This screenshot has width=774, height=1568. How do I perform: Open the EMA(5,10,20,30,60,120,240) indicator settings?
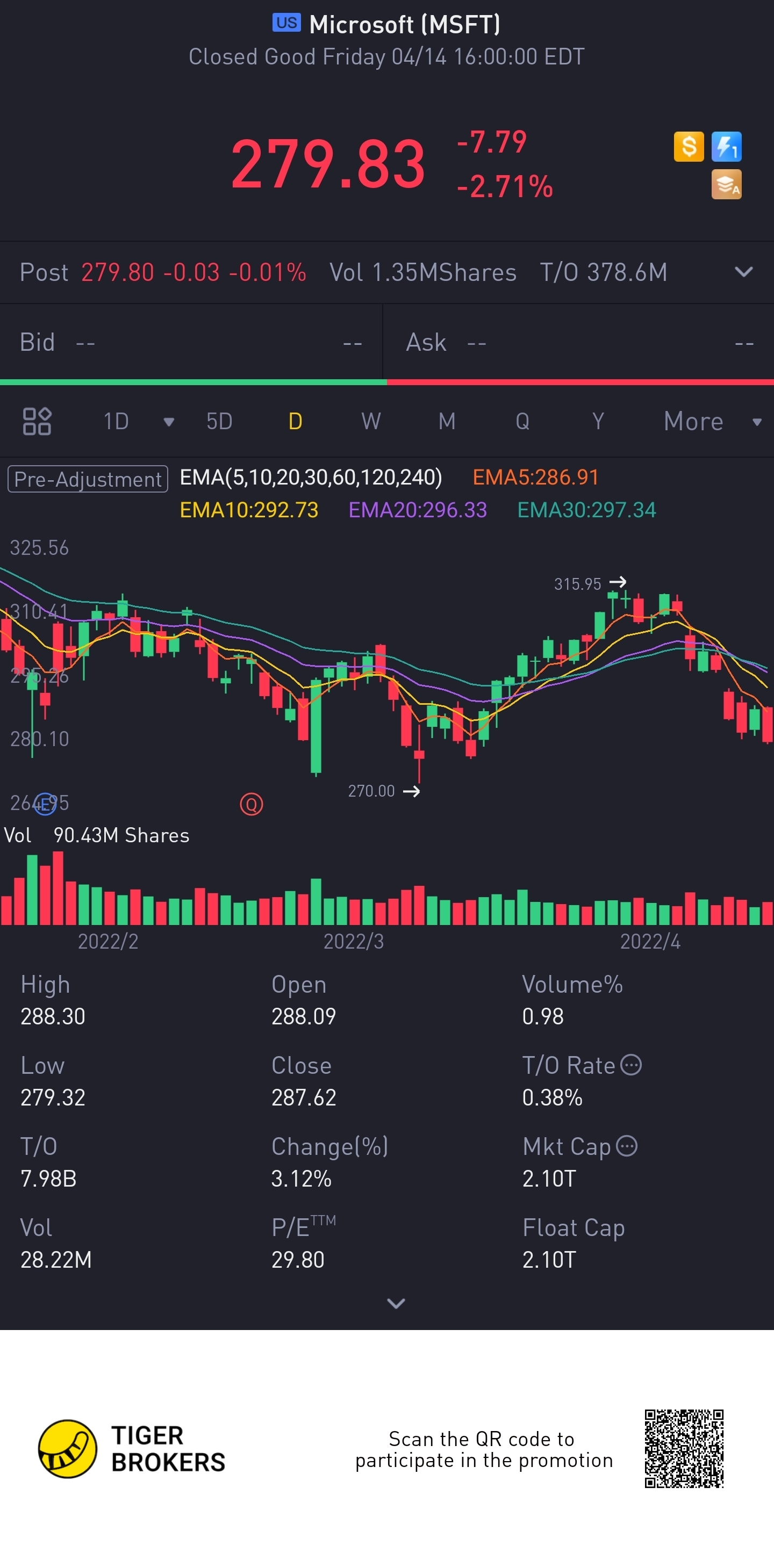tap(311, 477)
